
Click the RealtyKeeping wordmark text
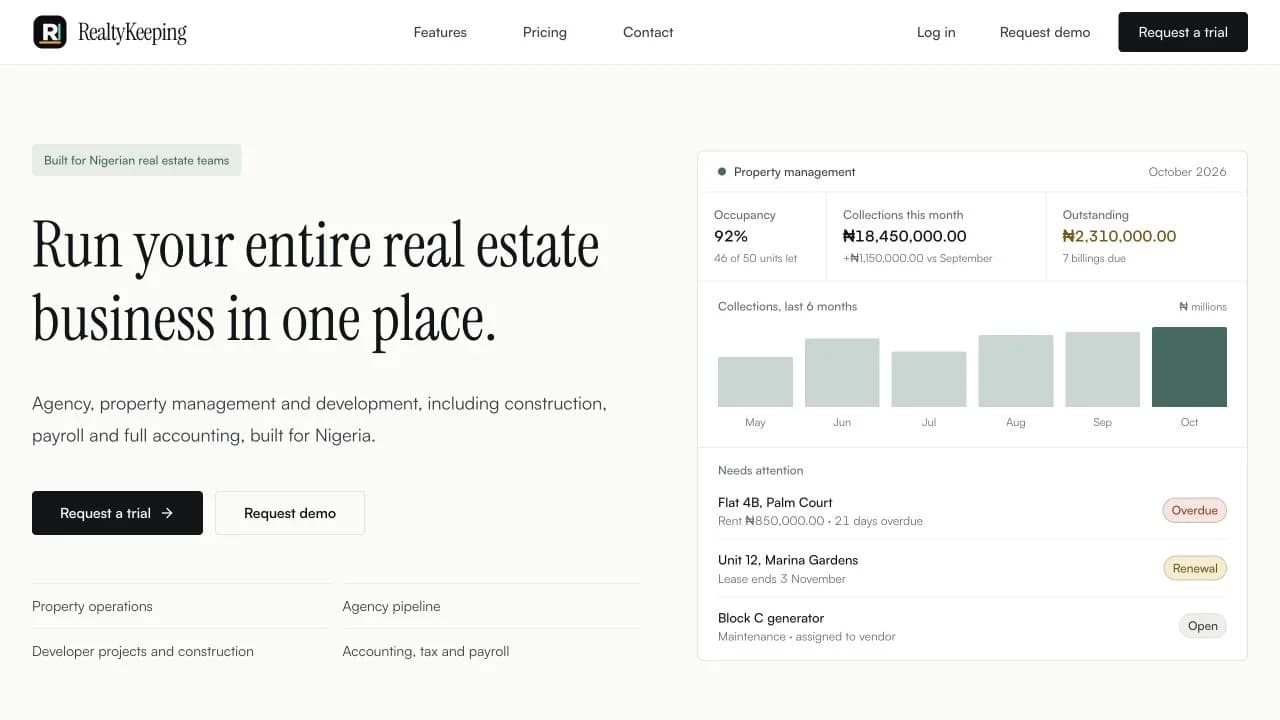[x=132, y=32]
